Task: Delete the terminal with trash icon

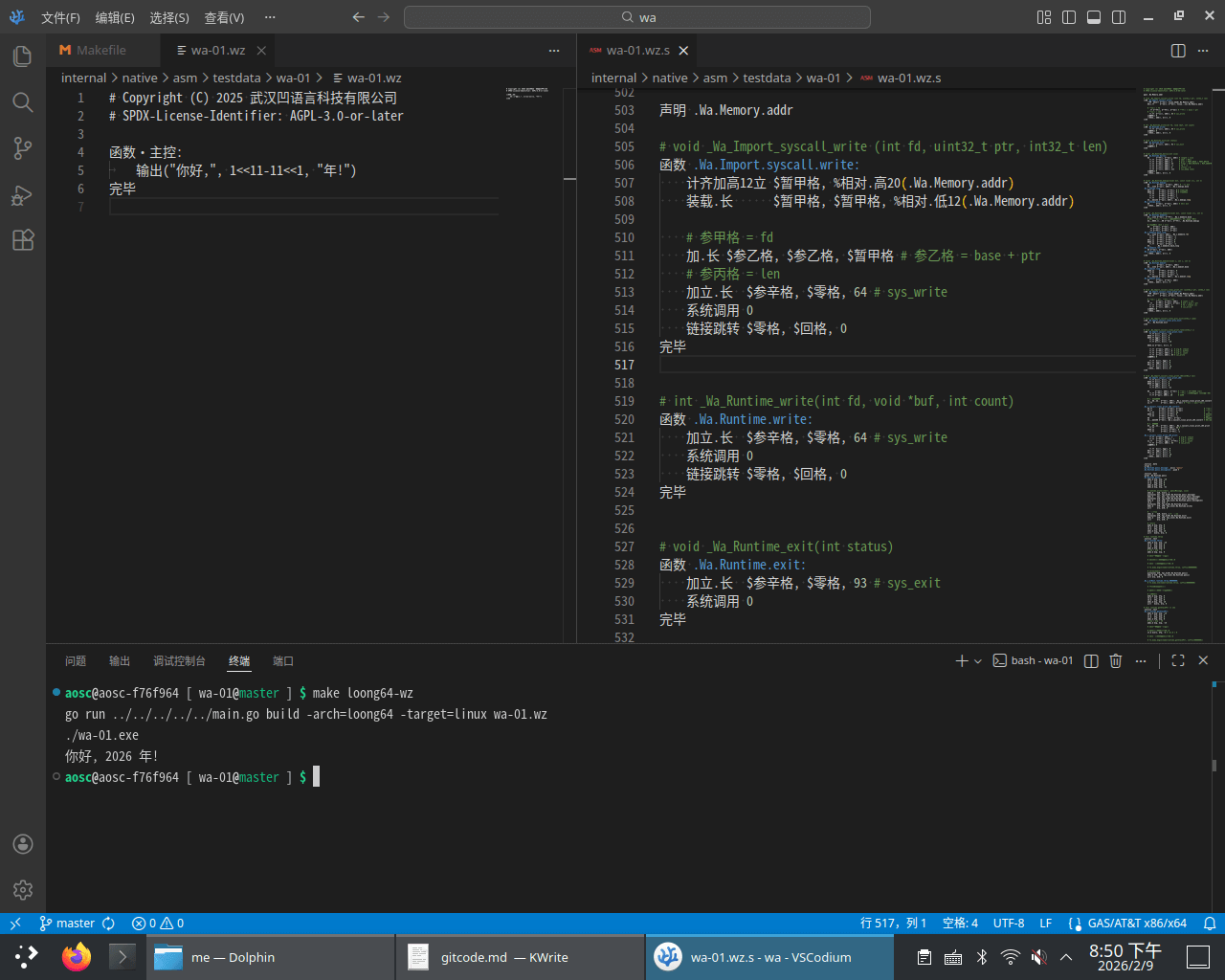Action: [1115, 660]
